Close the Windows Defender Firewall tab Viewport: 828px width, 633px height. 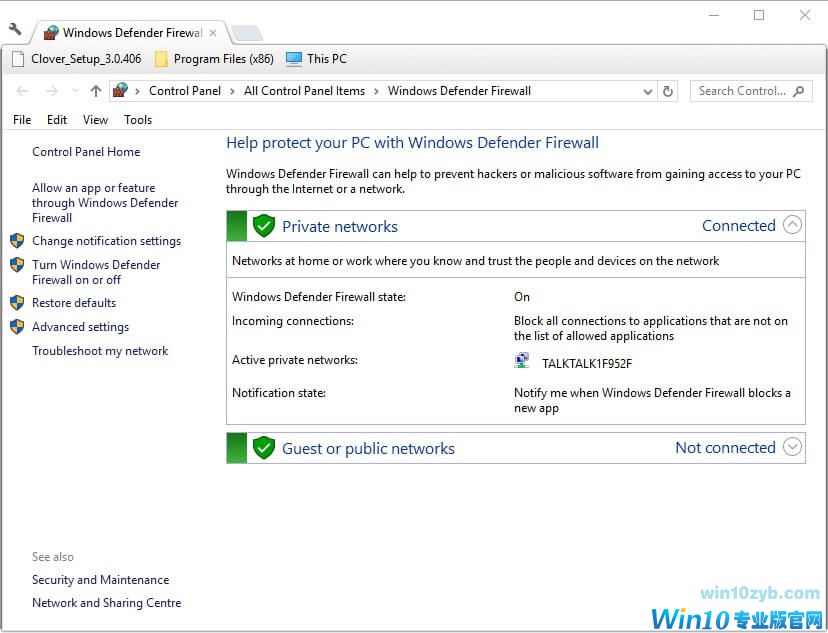pyautogui.click(x=213, y=33)
